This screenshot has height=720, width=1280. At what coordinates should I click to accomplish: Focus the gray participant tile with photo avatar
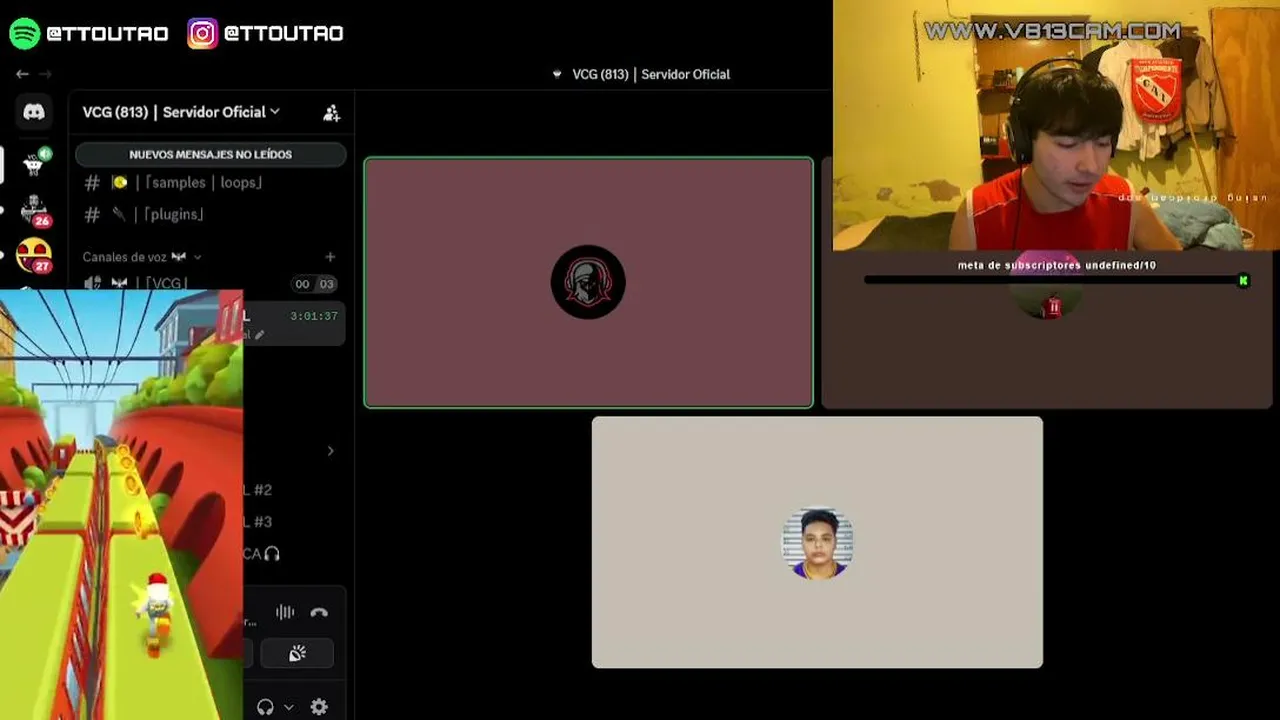[x=817, y=542]
